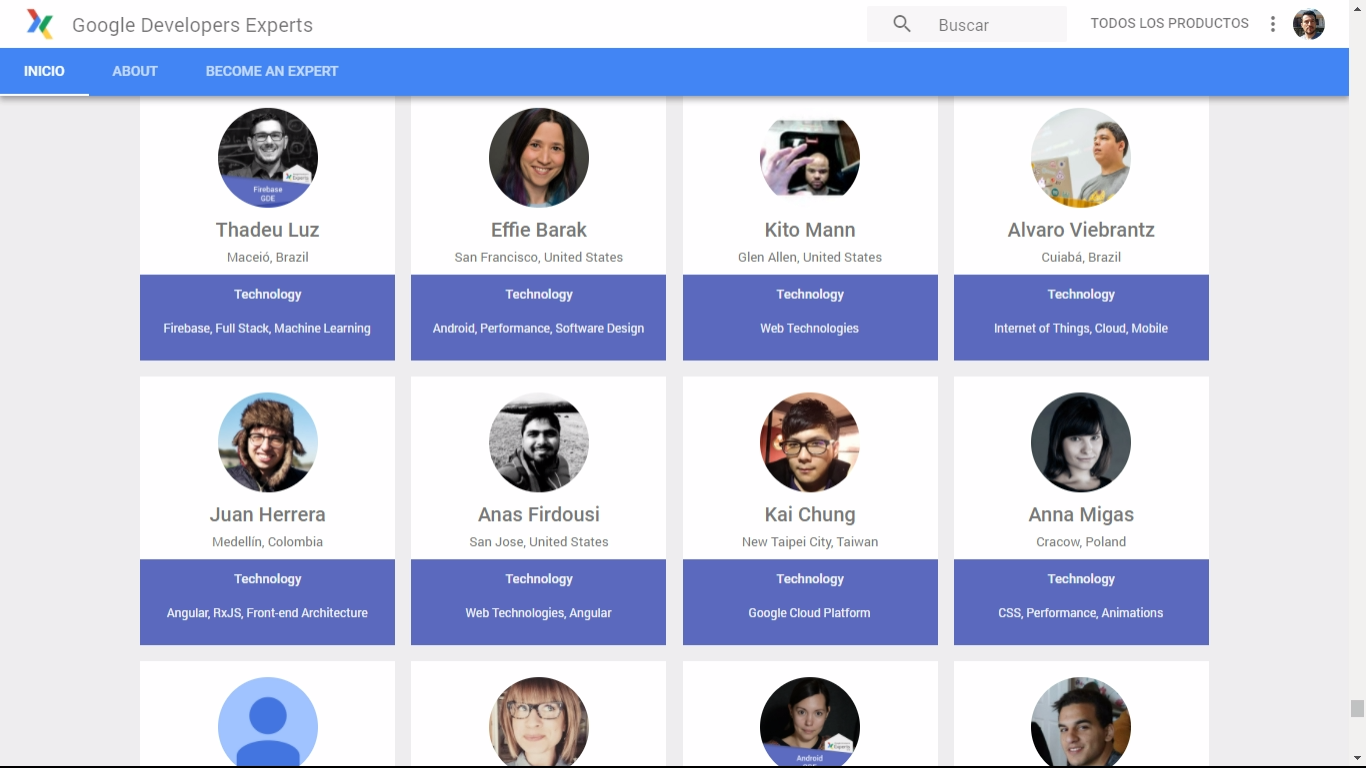The height and width of the screenshot is (768, 1366).
Task: Click 'Medellín, Colombia' location text
Action: click(268, 542)
